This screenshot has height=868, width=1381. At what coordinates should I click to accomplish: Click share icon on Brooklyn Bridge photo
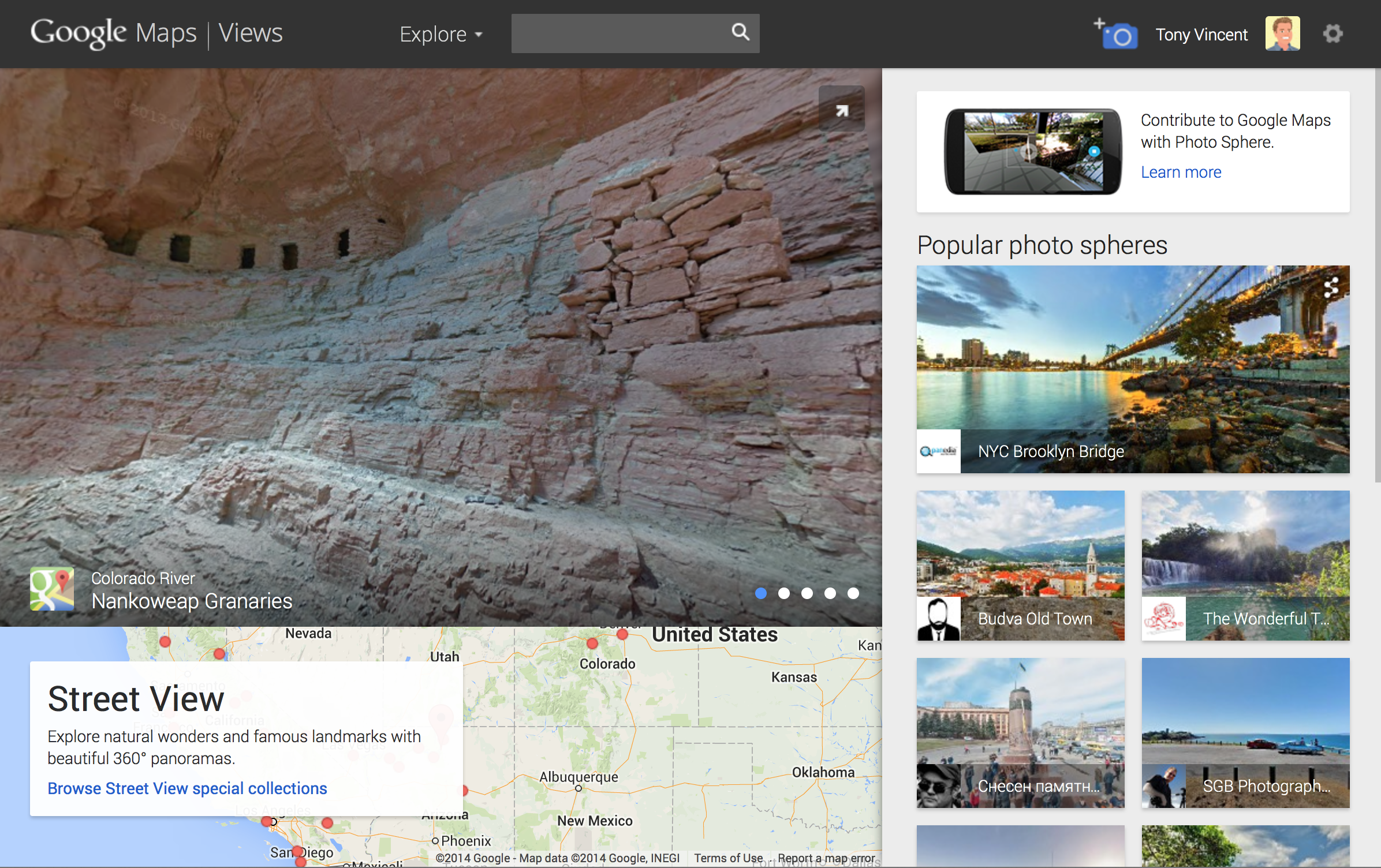(1331, 287)
